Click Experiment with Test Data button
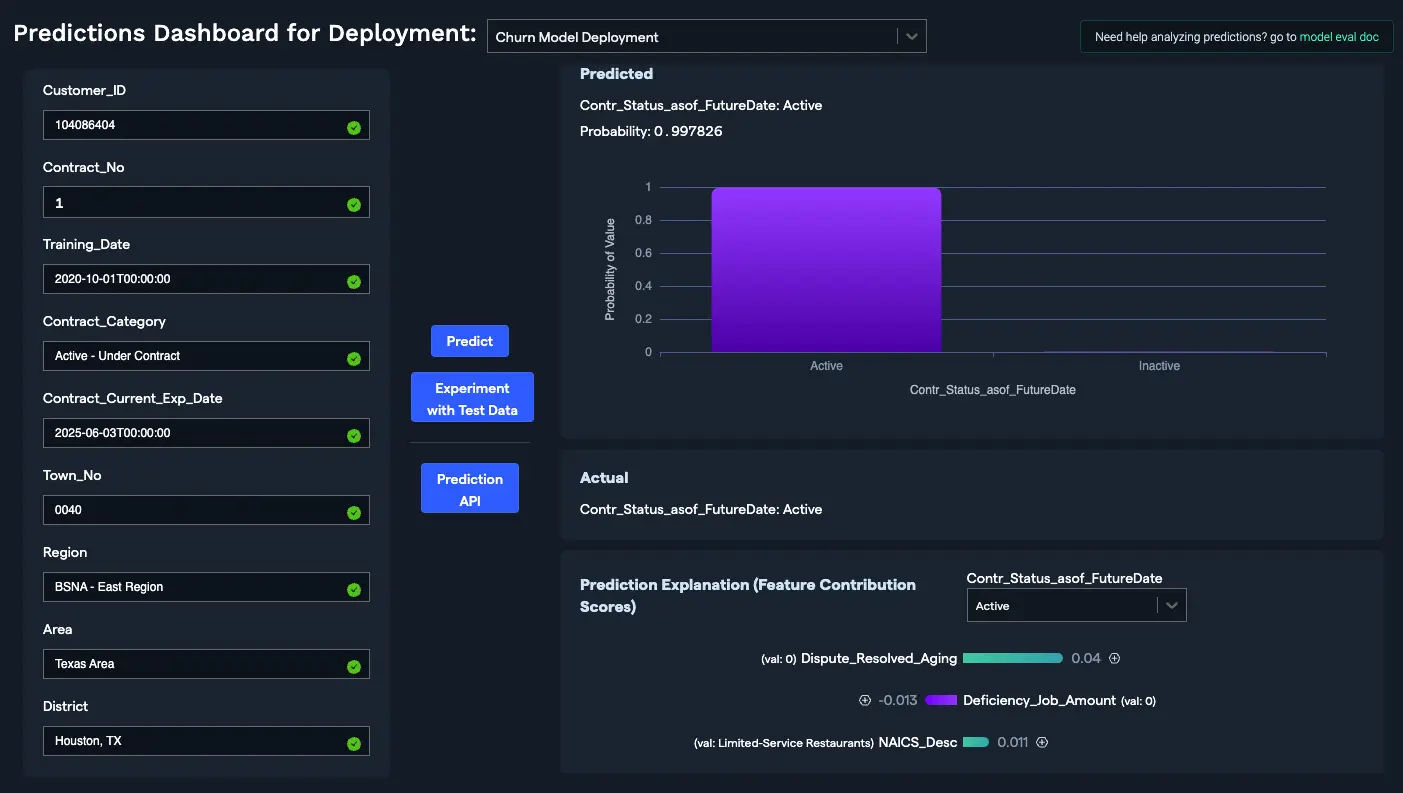1403x793 pixels. 472,398
